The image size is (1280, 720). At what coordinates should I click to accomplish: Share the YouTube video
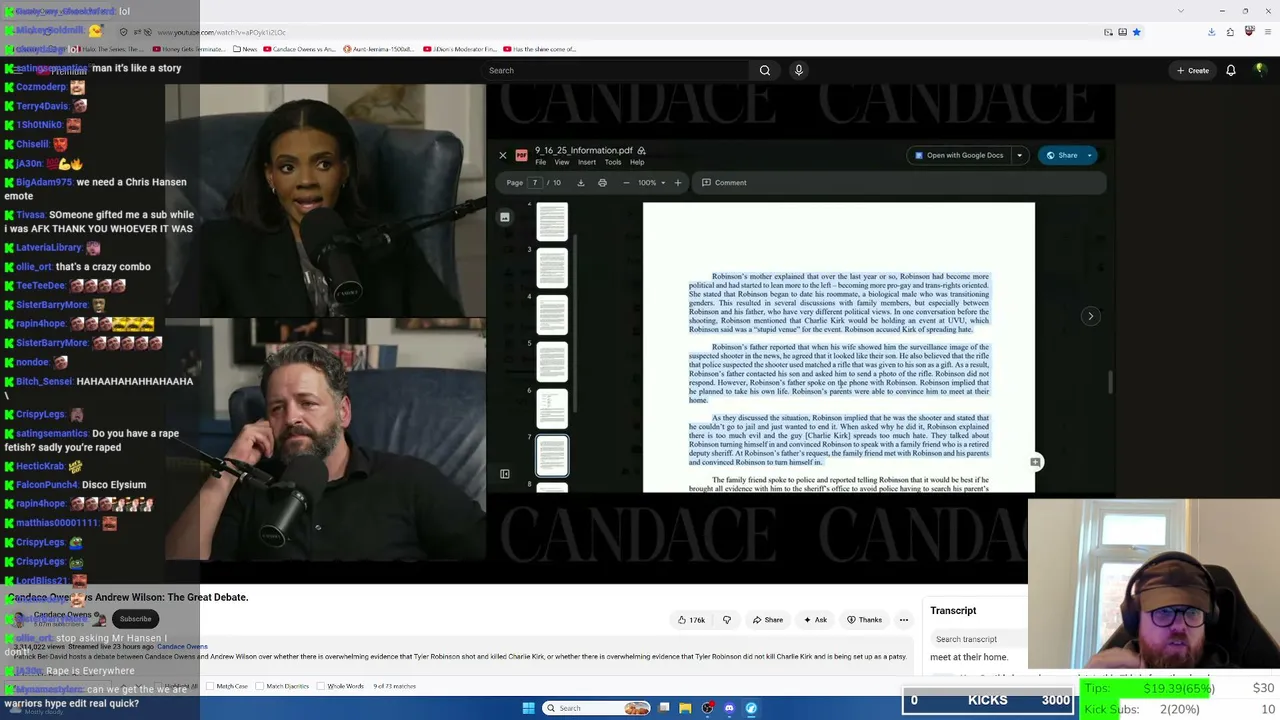click(768, 620)
